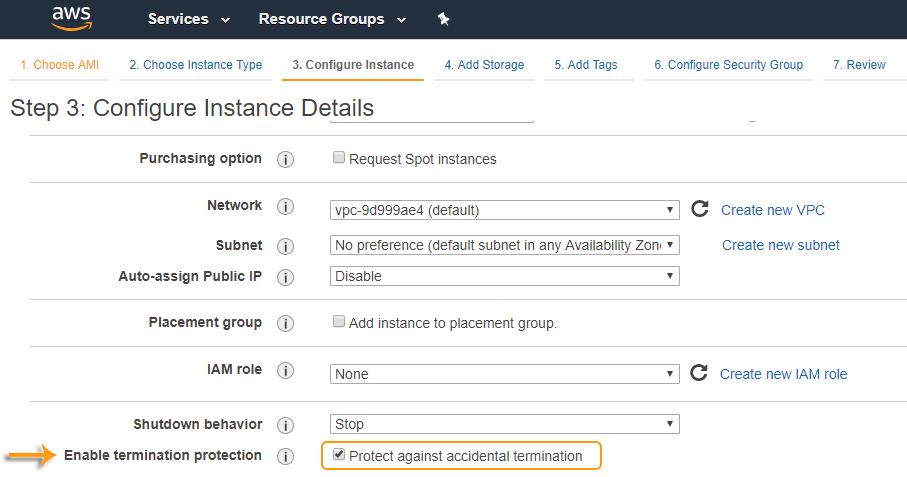Viewport: 907px width, 477px height.
Task: Click the AWS logo home icon
Action: pyautogui.click(x=72, y=19)
